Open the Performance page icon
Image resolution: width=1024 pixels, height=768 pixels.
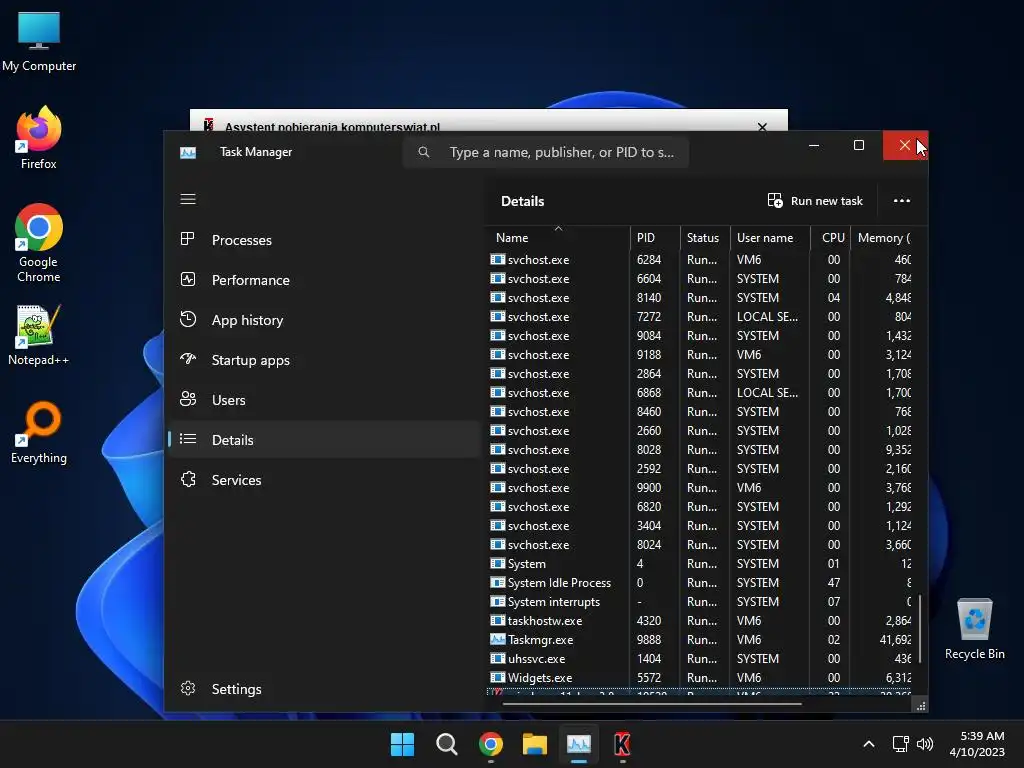click(x=187, y=280)
